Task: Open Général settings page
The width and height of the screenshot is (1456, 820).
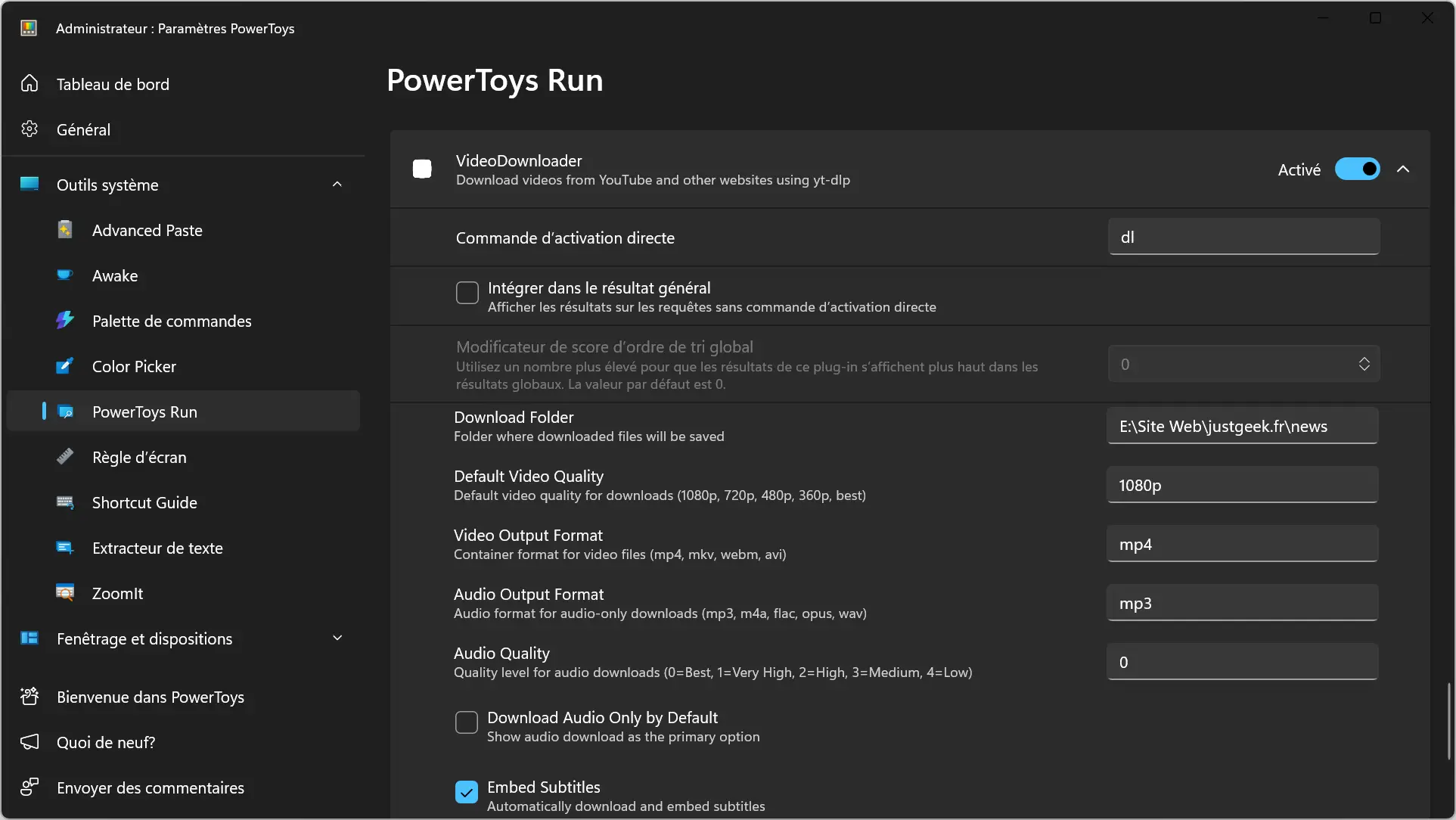Action: coord(183,129)
